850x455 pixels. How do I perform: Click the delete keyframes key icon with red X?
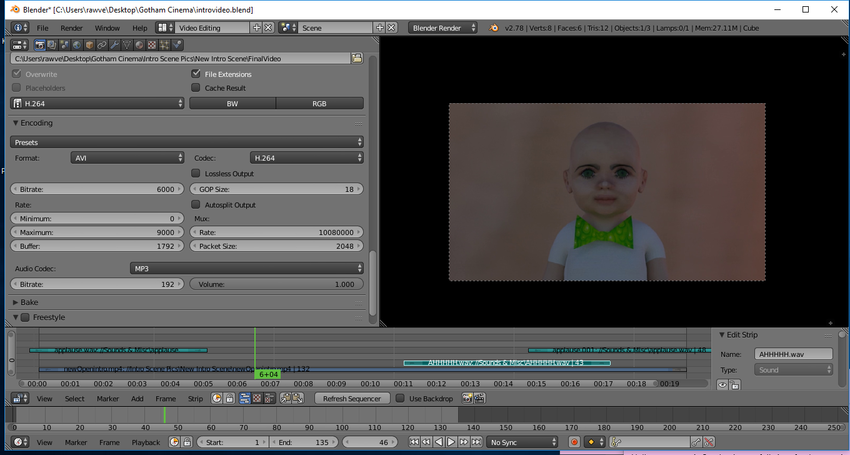(x=709, y=442)
